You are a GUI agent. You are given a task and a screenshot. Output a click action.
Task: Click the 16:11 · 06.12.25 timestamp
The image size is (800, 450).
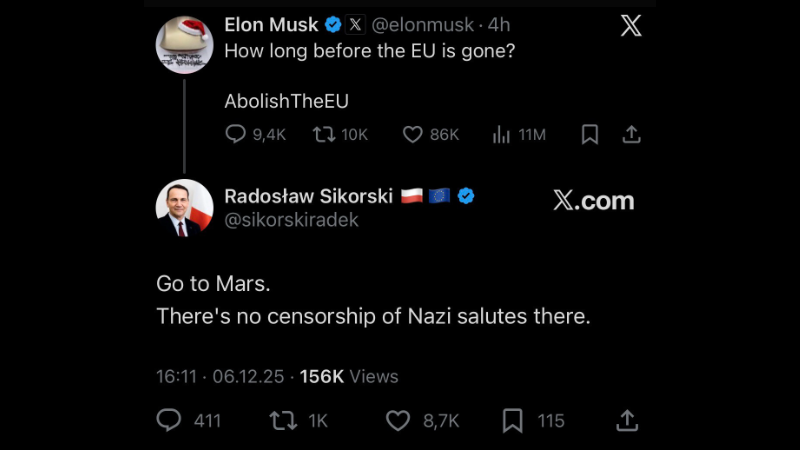click(221, 376)
